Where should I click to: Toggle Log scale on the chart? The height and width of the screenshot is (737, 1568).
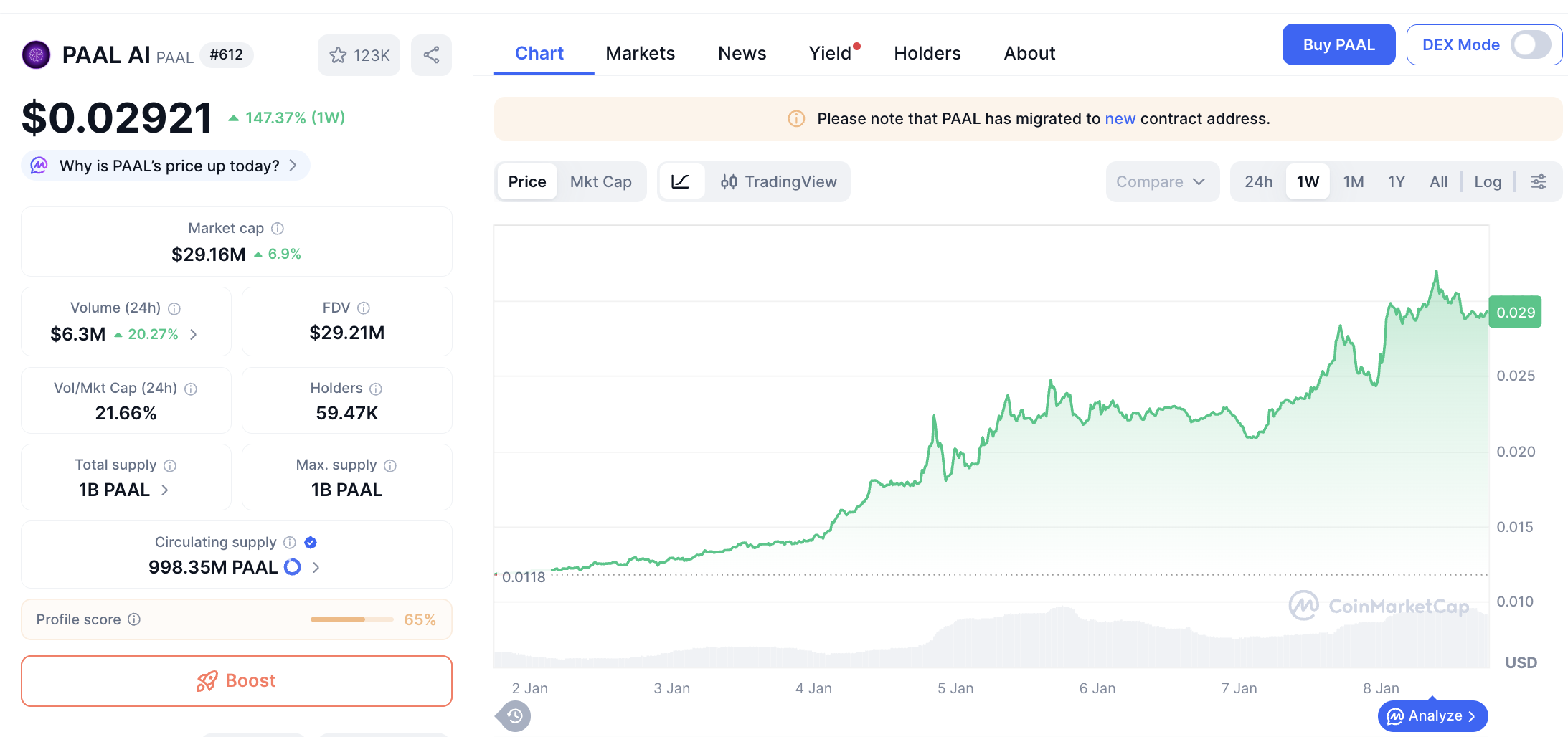[1487, 182]
